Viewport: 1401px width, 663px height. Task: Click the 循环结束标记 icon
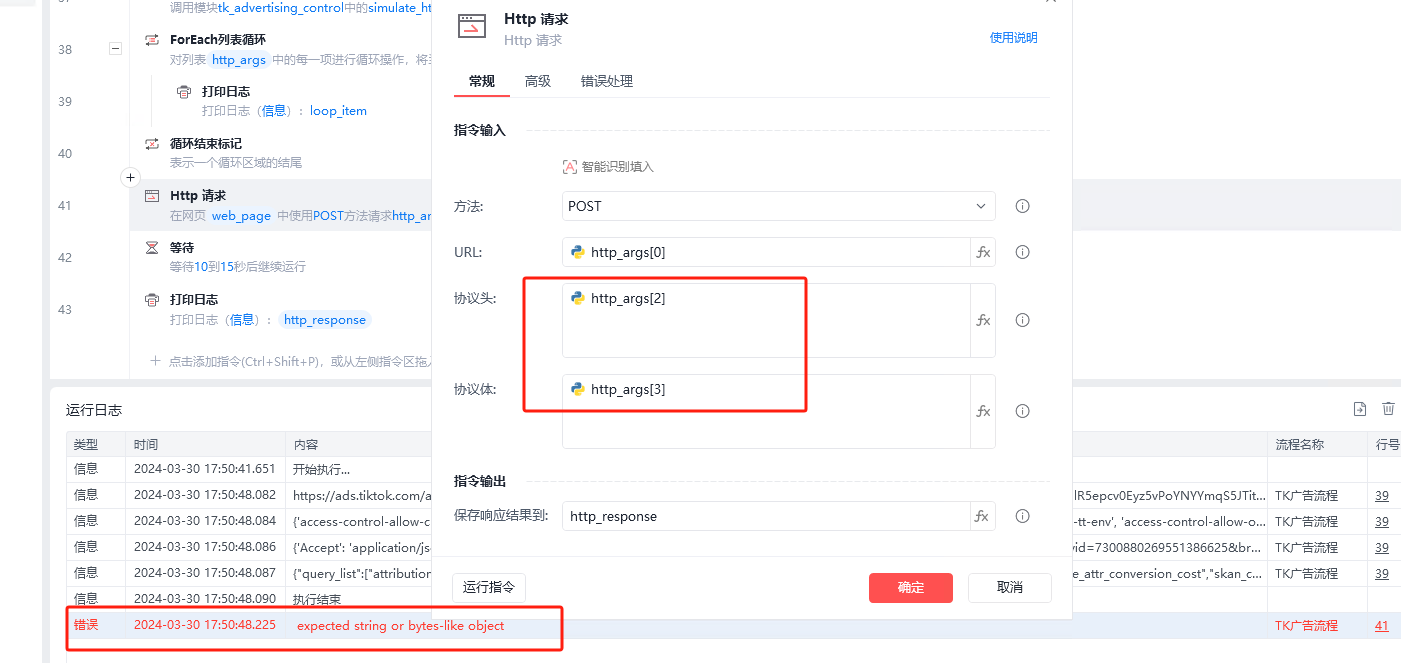click(152, 144)
